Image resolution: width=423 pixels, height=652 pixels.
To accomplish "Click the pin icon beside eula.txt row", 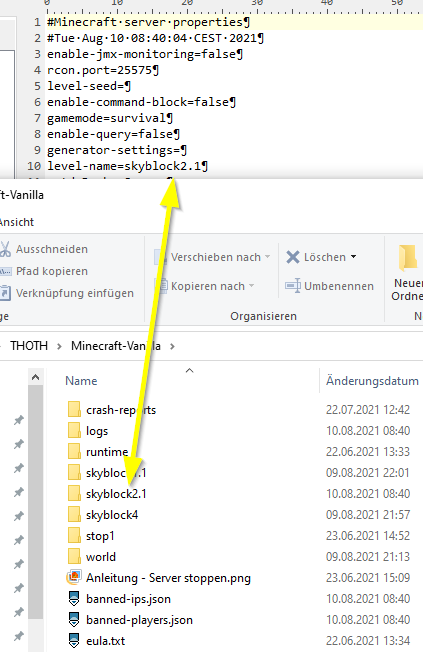I will tap(18, 636).
